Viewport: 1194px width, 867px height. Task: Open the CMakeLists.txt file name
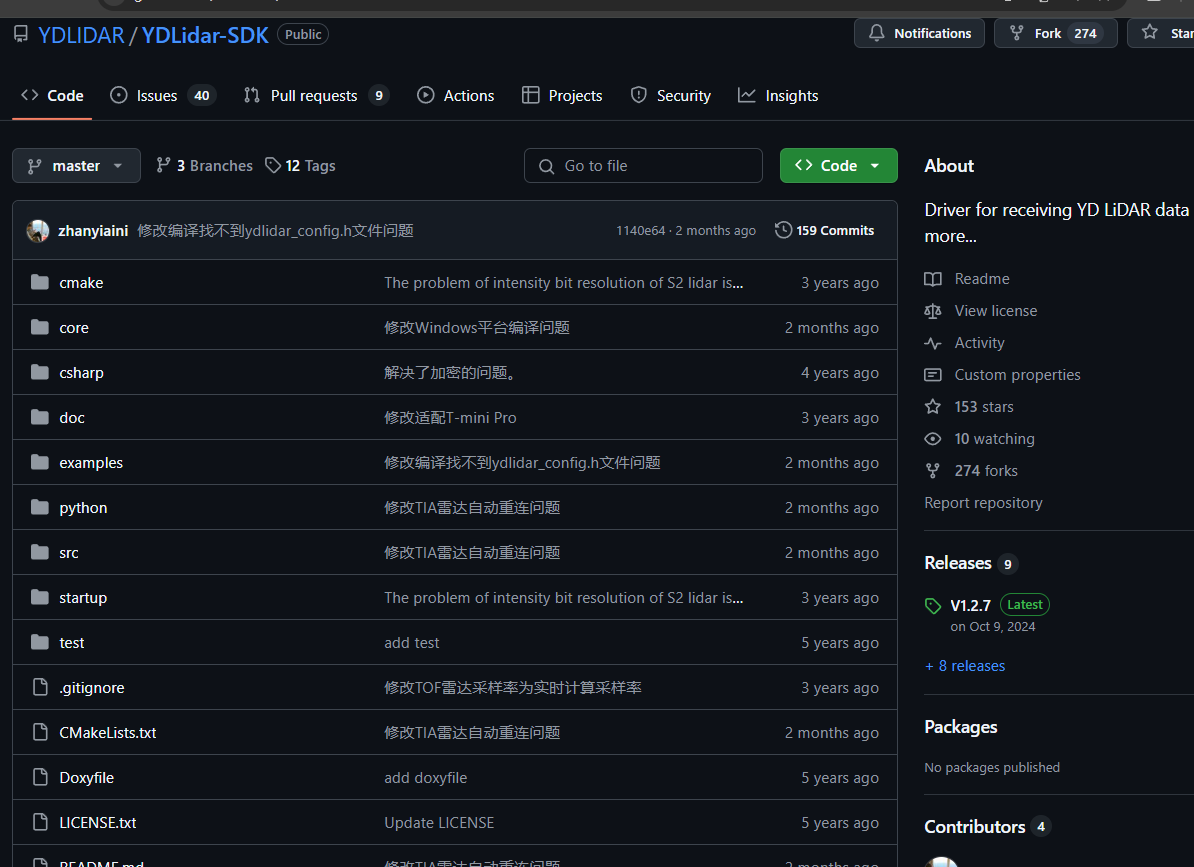(x=107, y=732)
